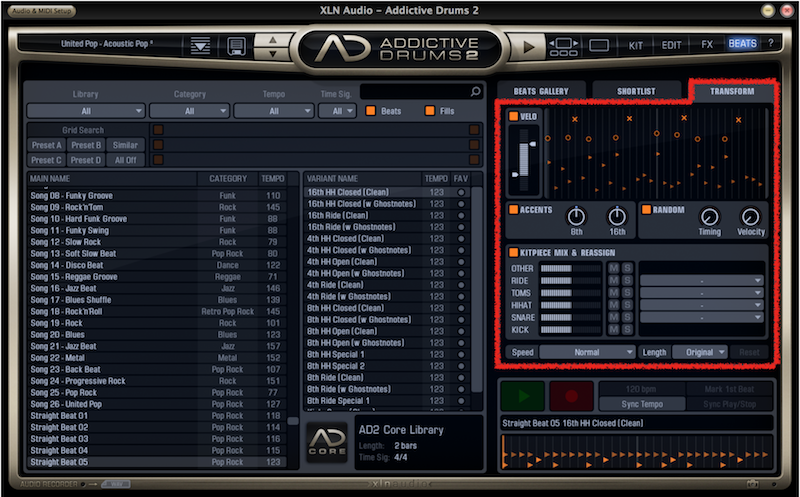
Task: Toggle Kitpiece Mix & Reassign enable box
Action: 513,253
